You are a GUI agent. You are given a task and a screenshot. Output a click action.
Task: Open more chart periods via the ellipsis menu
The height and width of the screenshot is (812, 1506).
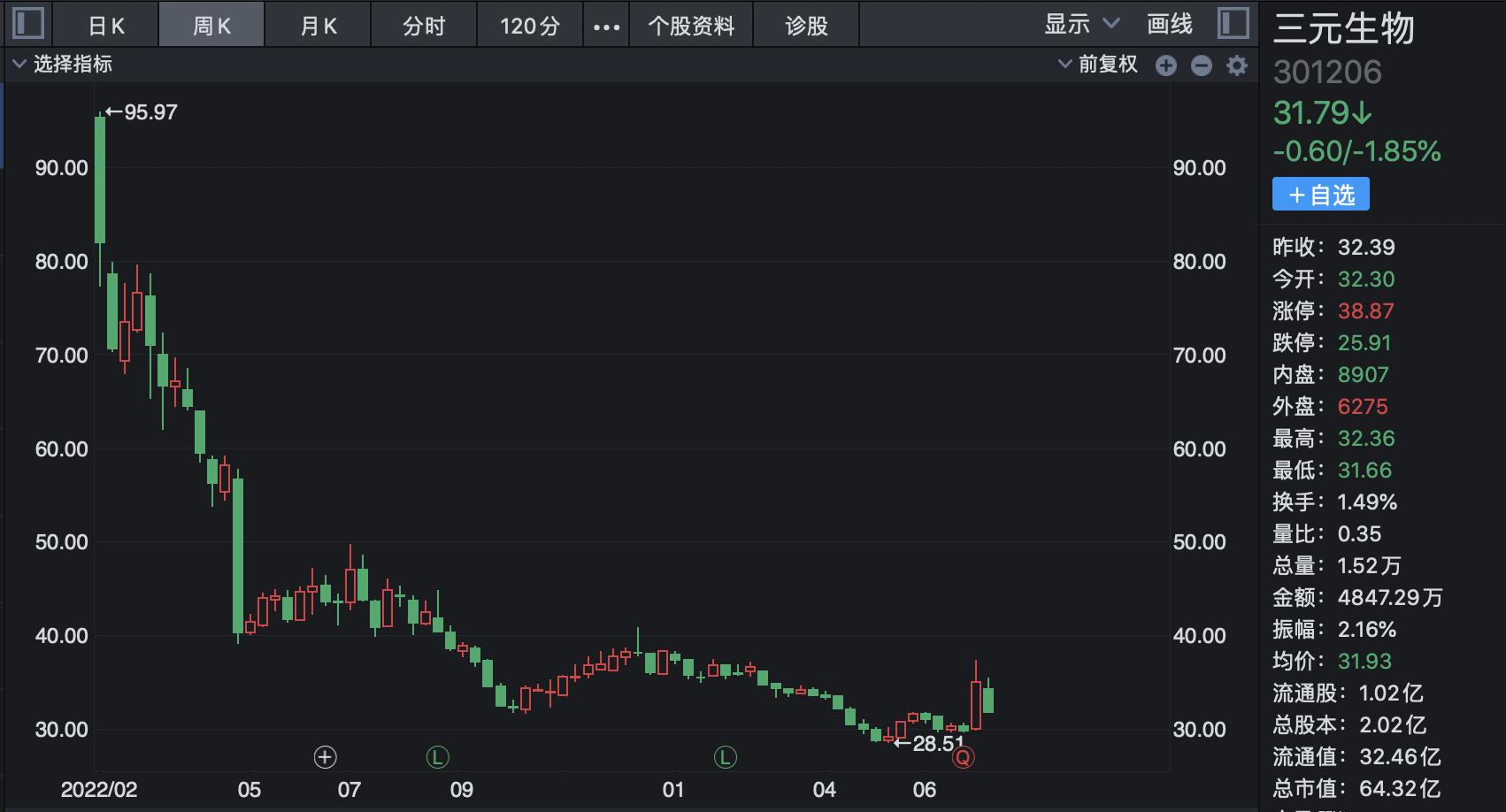click(x=605, y=25)
